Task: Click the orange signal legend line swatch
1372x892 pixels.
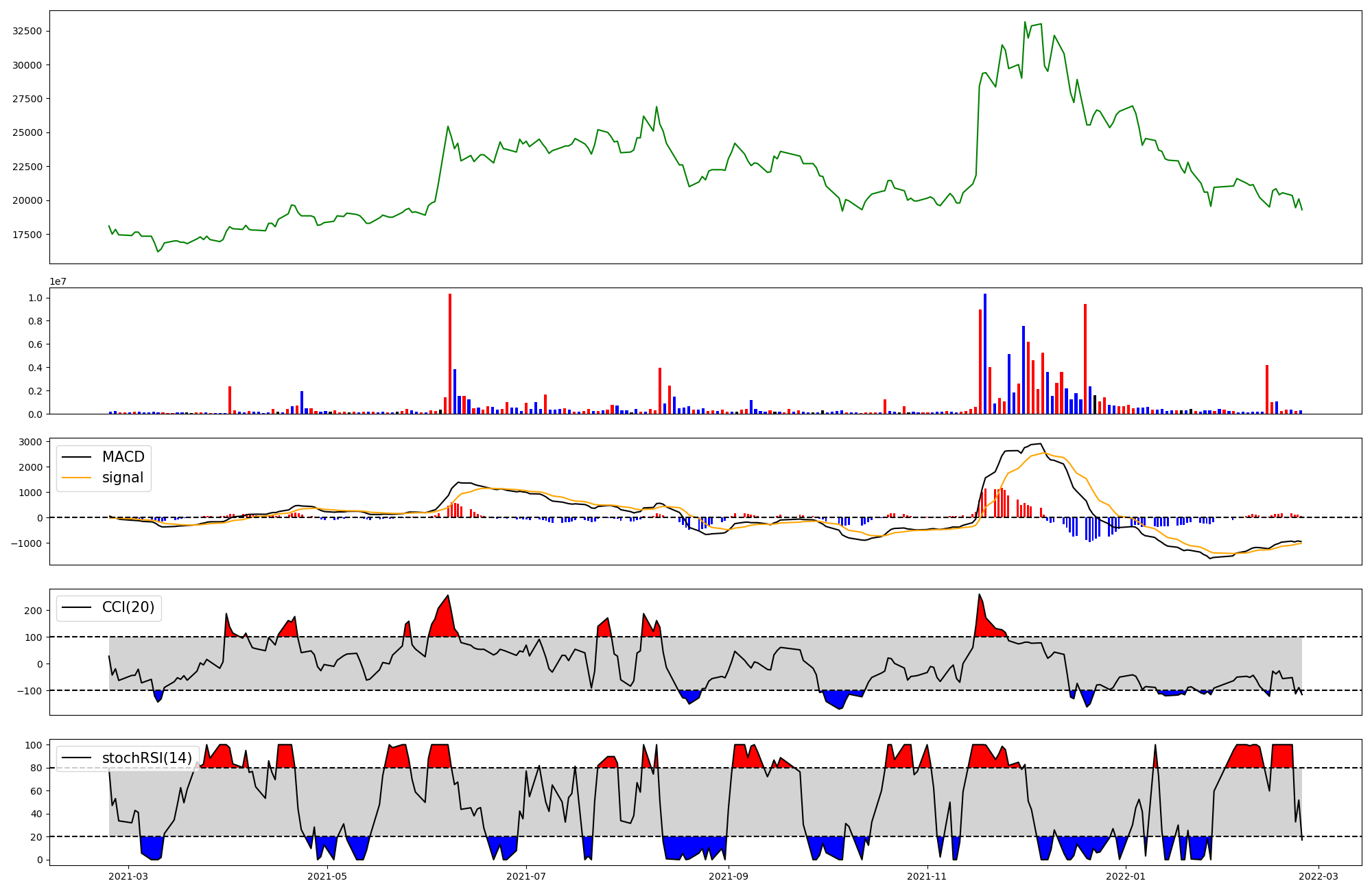Action: [77, 478]
